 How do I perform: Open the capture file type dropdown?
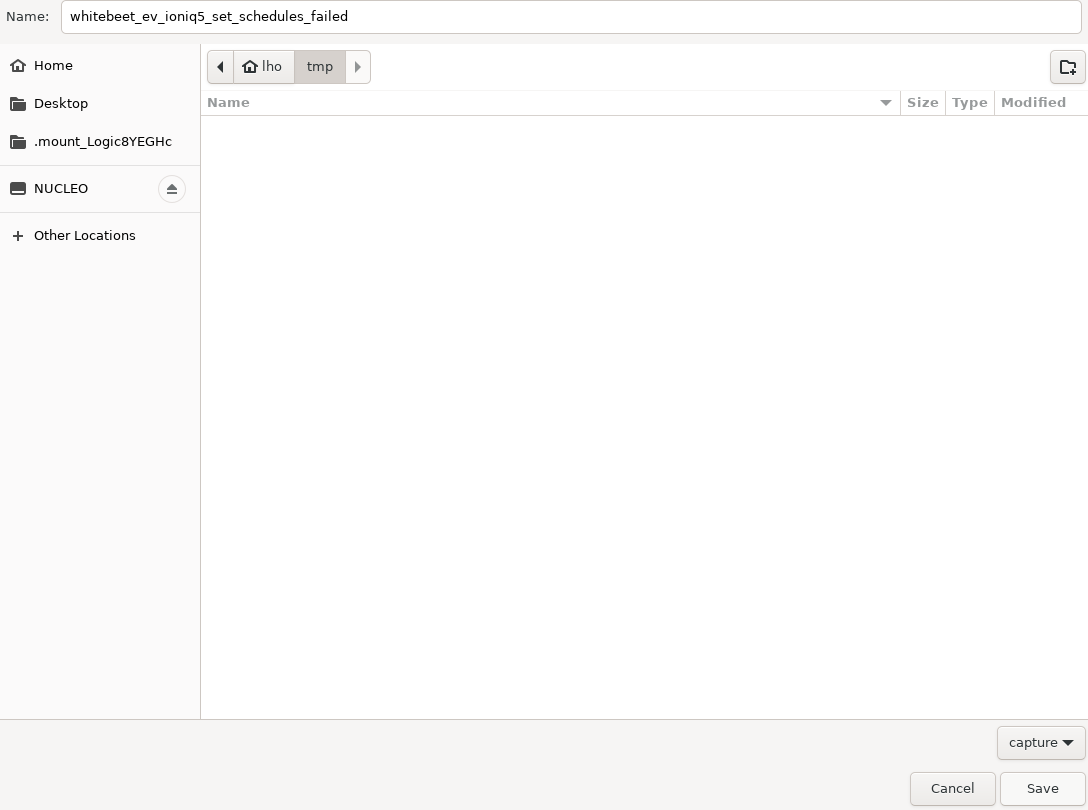1040,743
